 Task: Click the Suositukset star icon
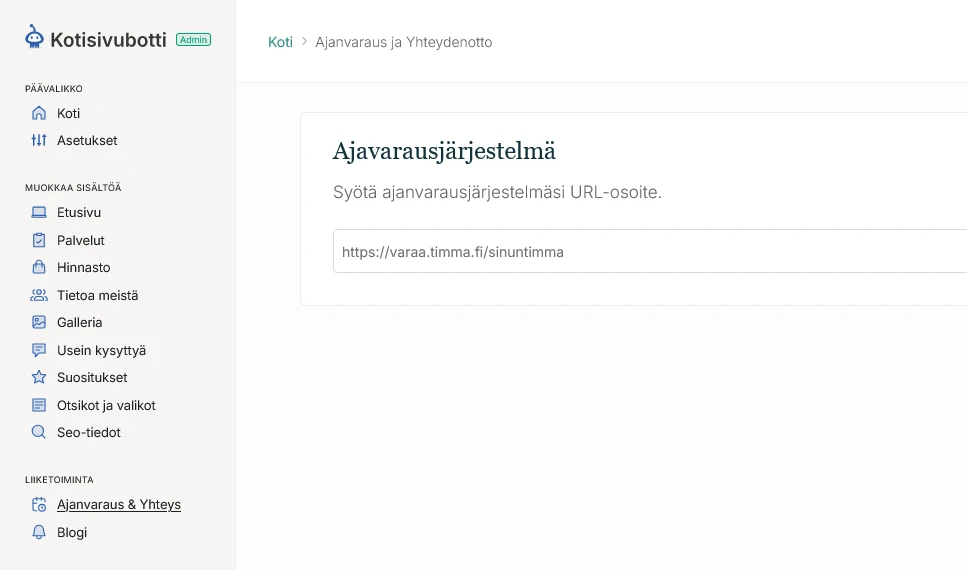tap(39, 377)
